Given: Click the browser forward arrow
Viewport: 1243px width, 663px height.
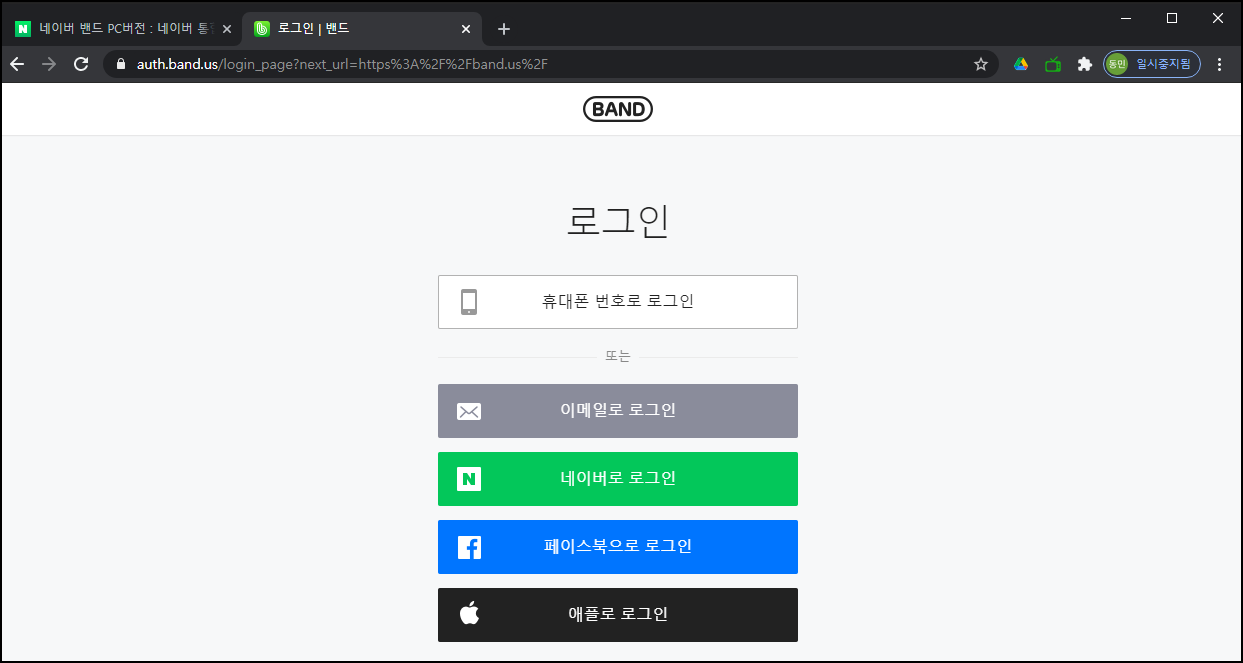Looking at the screenshot, I should pos(49,64).
